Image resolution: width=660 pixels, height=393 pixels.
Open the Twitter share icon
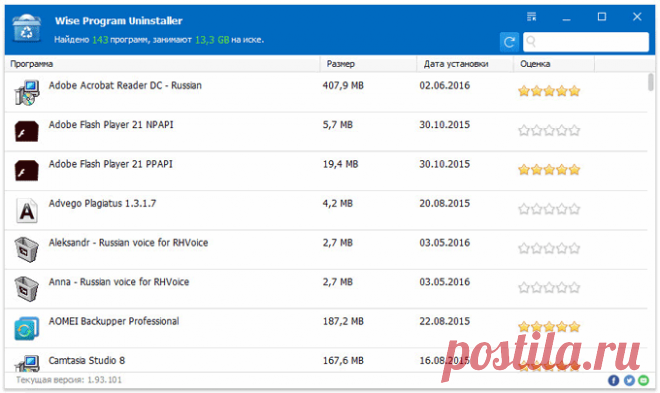coord(629,380)
